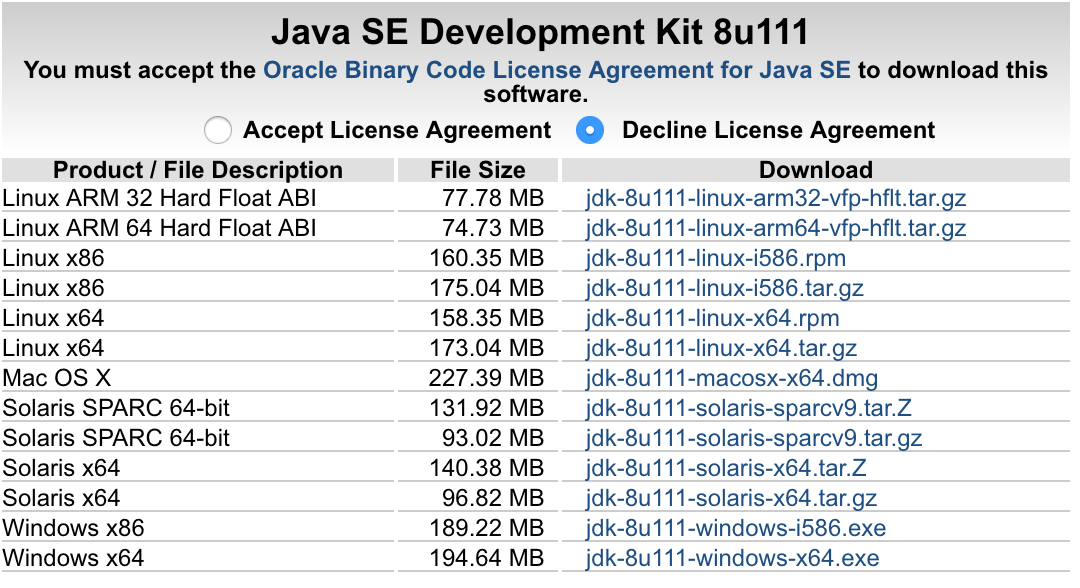The image size is (1080, 588).
Task: Click the Java SE Development Kit 8u111 title
Action: (x=539, y=33)
